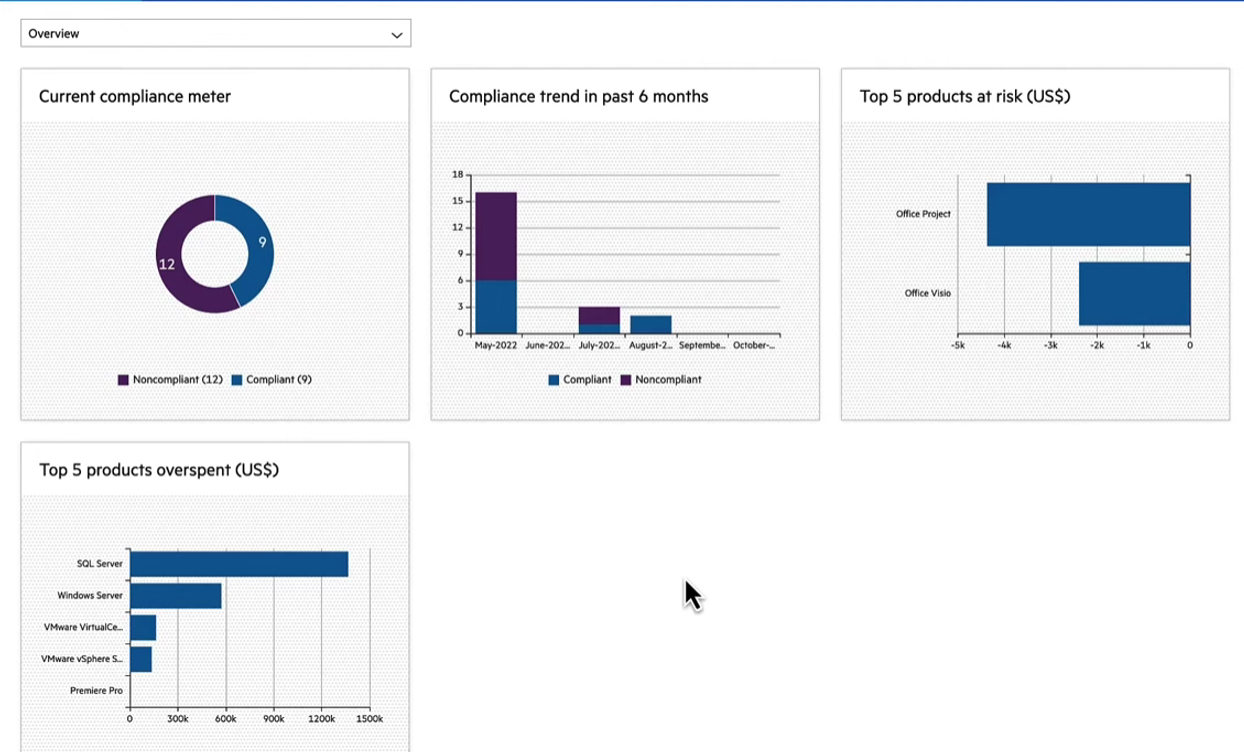Select May-2022 purple noncompliant bar section
Image resolution: width=1244 pixels, height=752 pixels.
click(x=496, y=235)
